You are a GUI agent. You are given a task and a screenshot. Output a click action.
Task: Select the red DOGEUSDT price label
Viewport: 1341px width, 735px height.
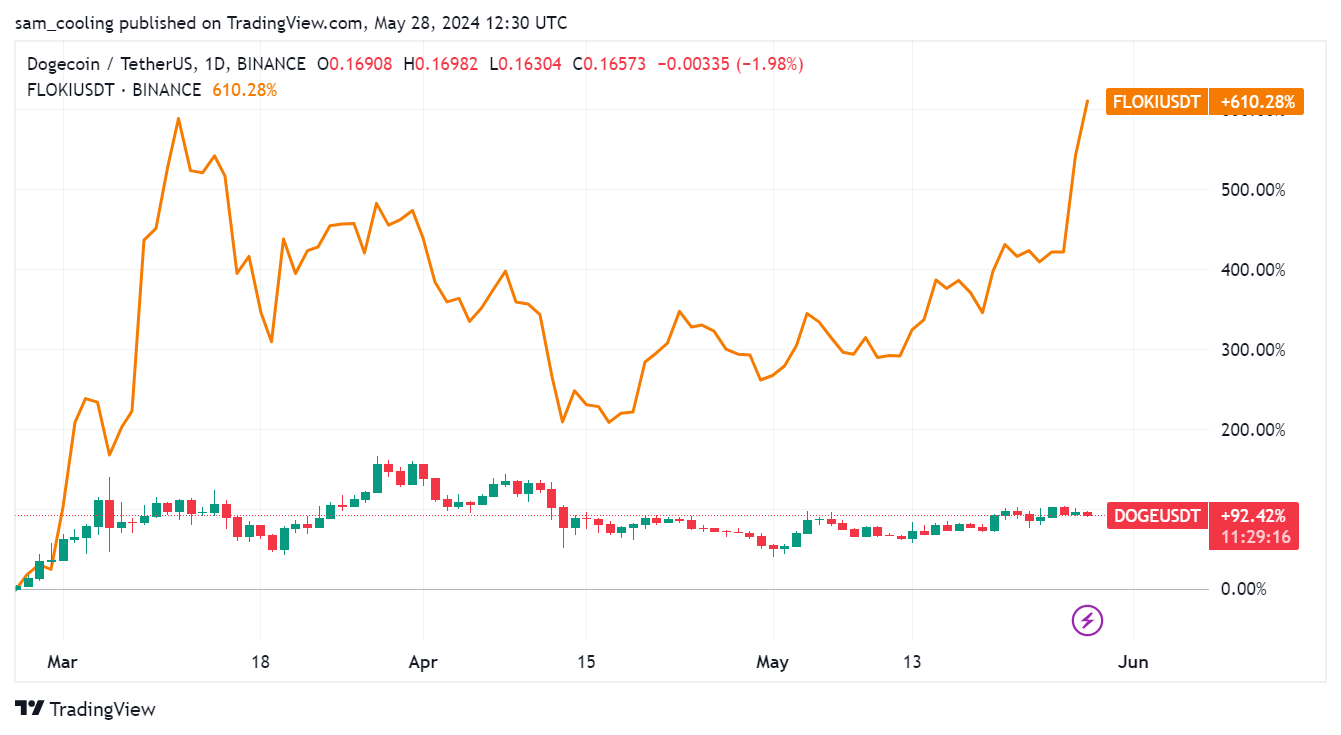[x=1157, y=516]
